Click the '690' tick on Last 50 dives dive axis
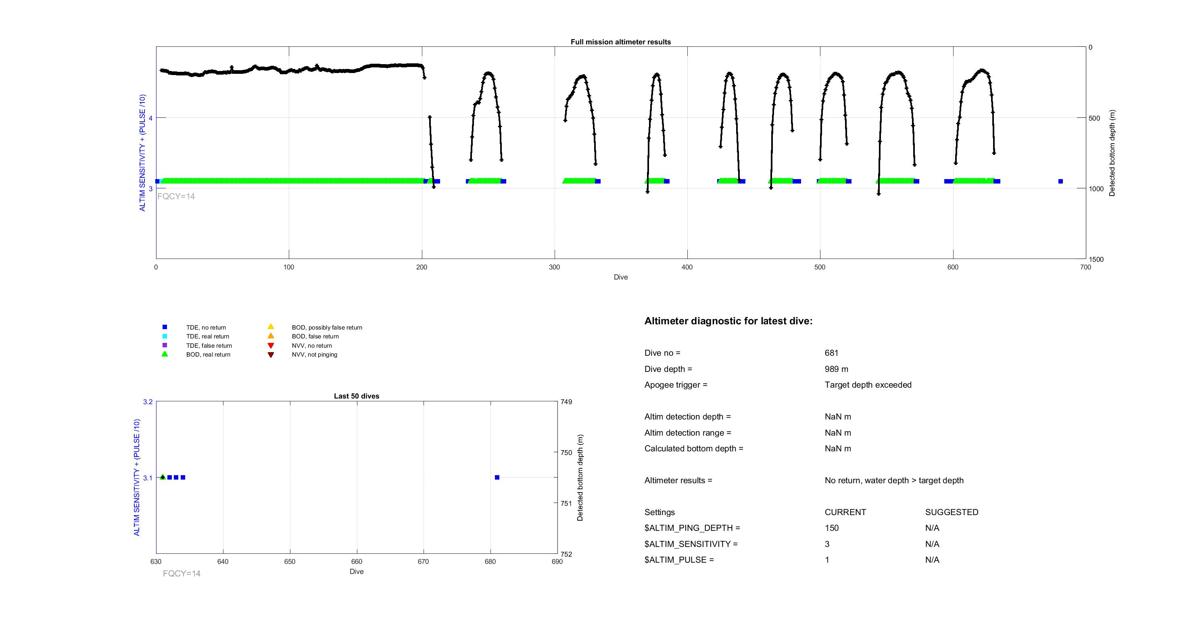 (x=557, y=562)
